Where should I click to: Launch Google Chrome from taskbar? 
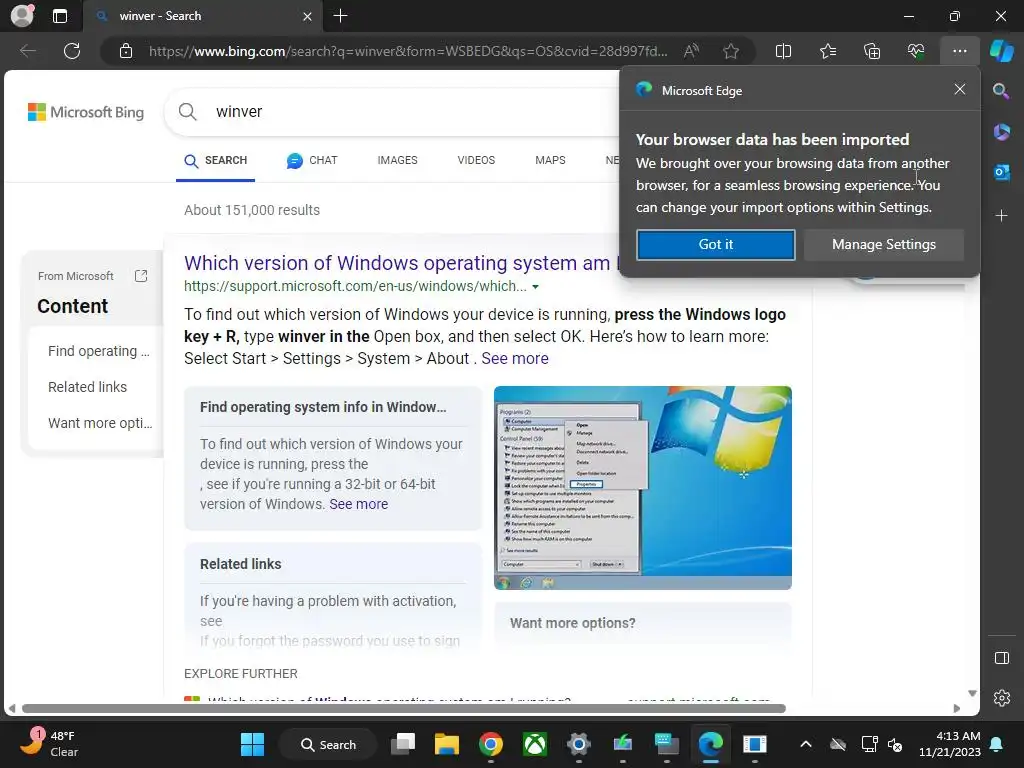coord(490,744)
